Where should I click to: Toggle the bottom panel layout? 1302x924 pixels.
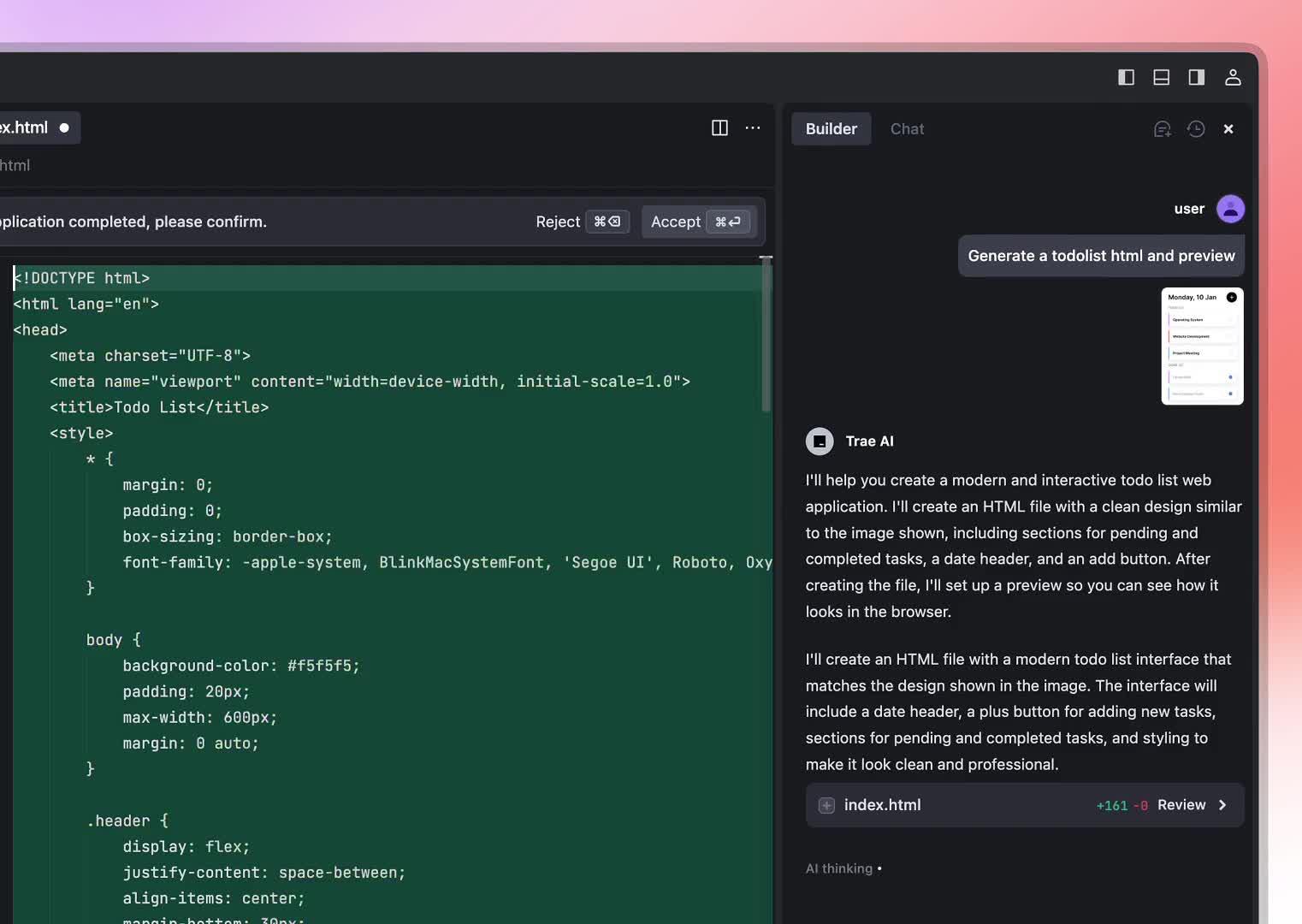click(x=1161, y=78)
